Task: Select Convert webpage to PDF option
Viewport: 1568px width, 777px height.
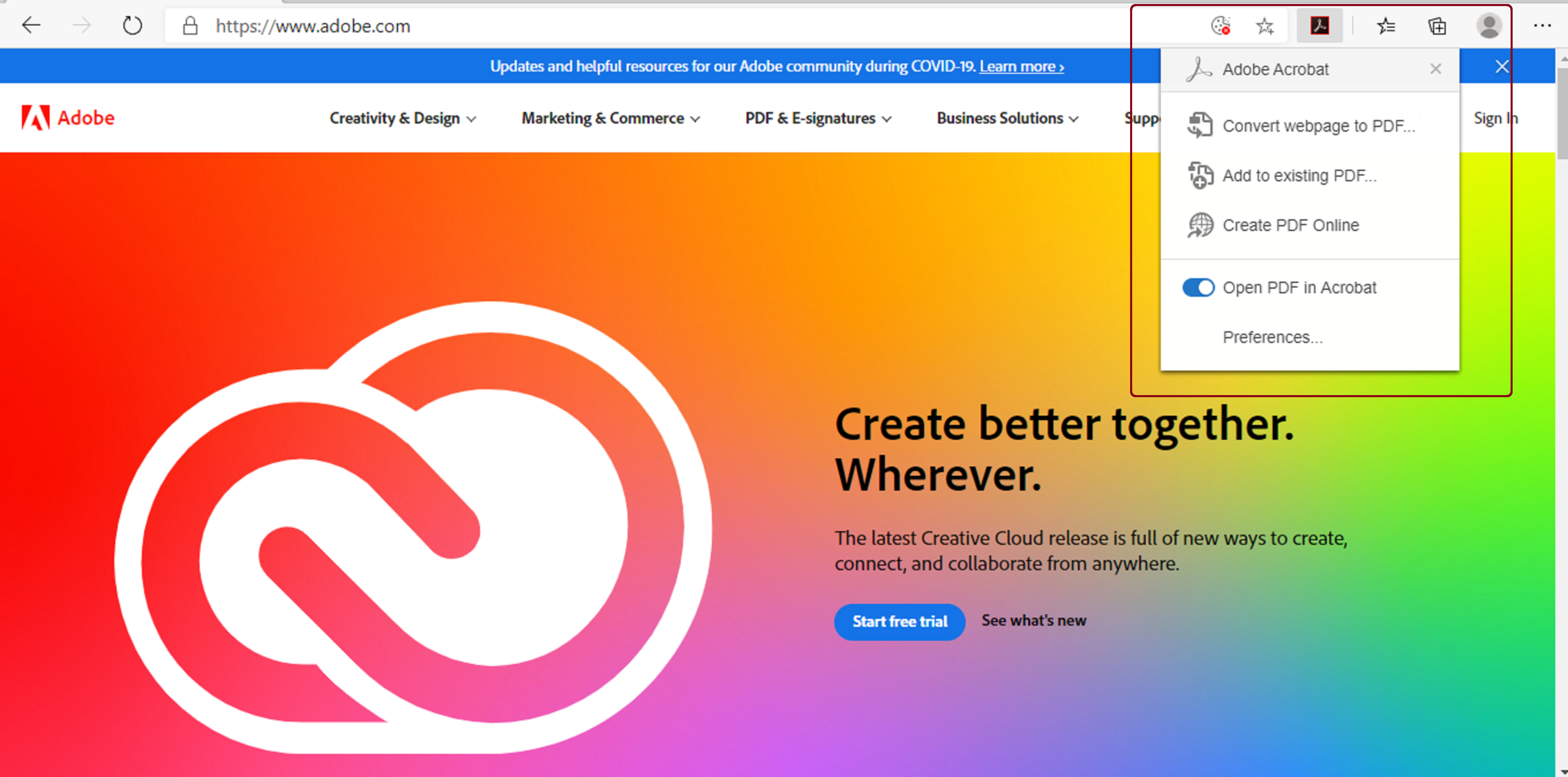Action: pos(1318,126)
